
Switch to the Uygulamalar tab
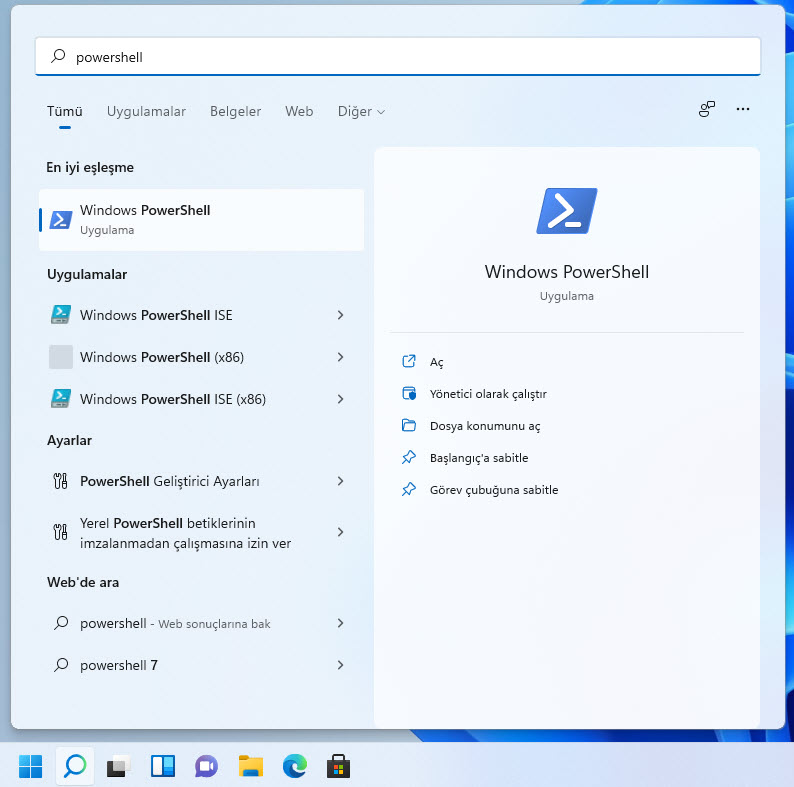point(146,111)
